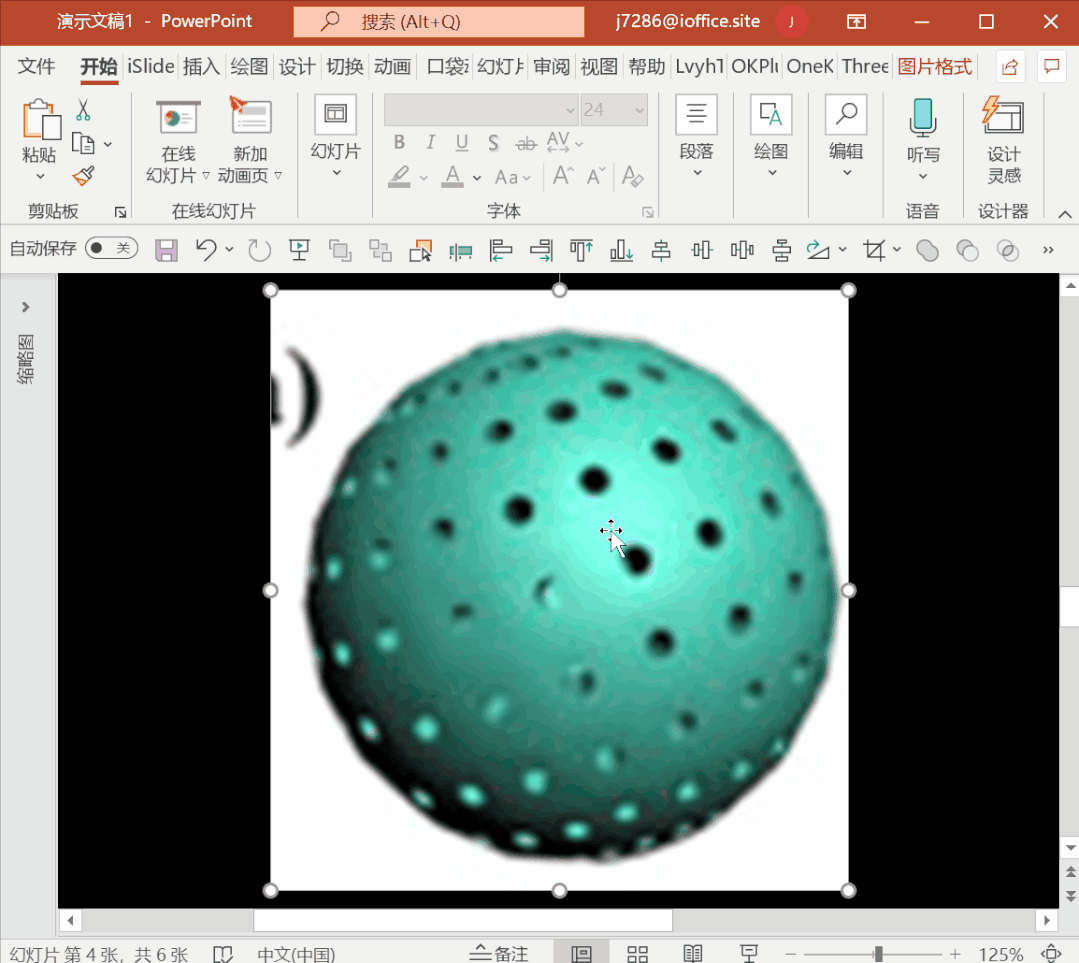The image size is (1079, 963).
Task: Open clipboard pane launcher
Action: [x=120, y=213]
